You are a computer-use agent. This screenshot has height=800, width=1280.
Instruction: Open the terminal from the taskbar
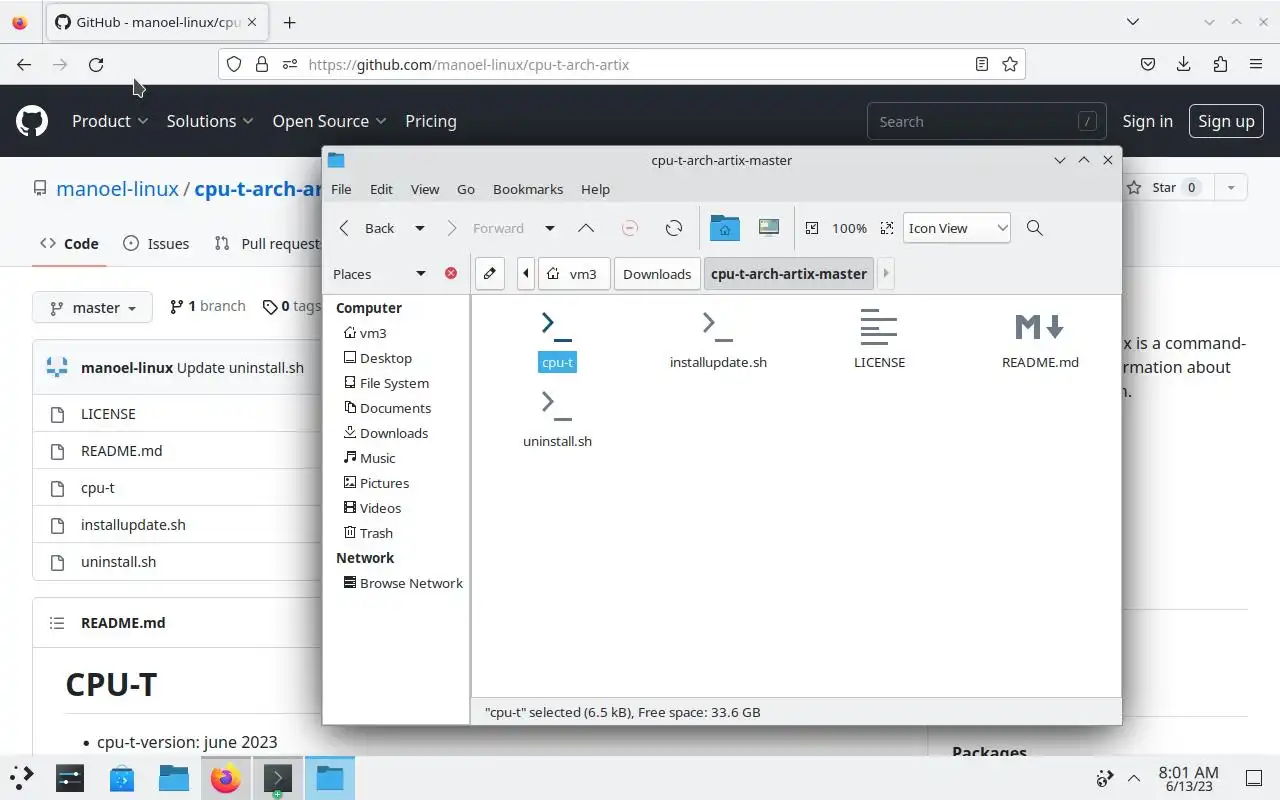click(277, 778)
